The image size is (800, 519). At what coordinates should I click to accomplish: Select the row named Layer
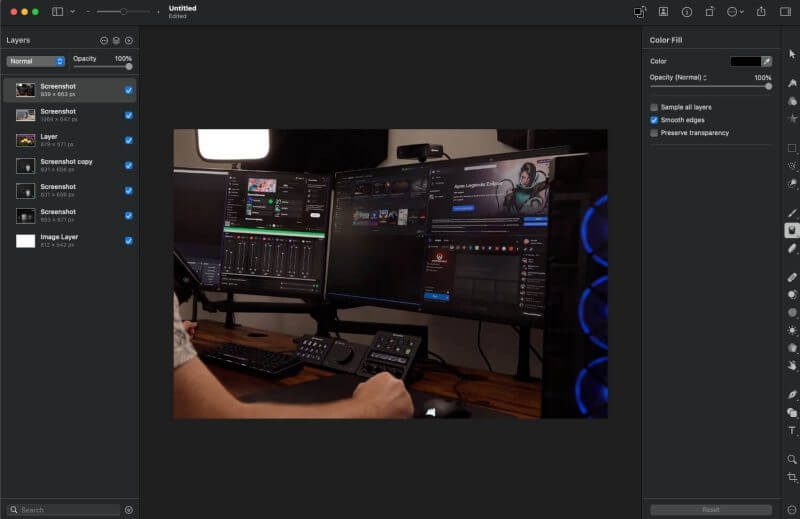(x=70, y=140)
